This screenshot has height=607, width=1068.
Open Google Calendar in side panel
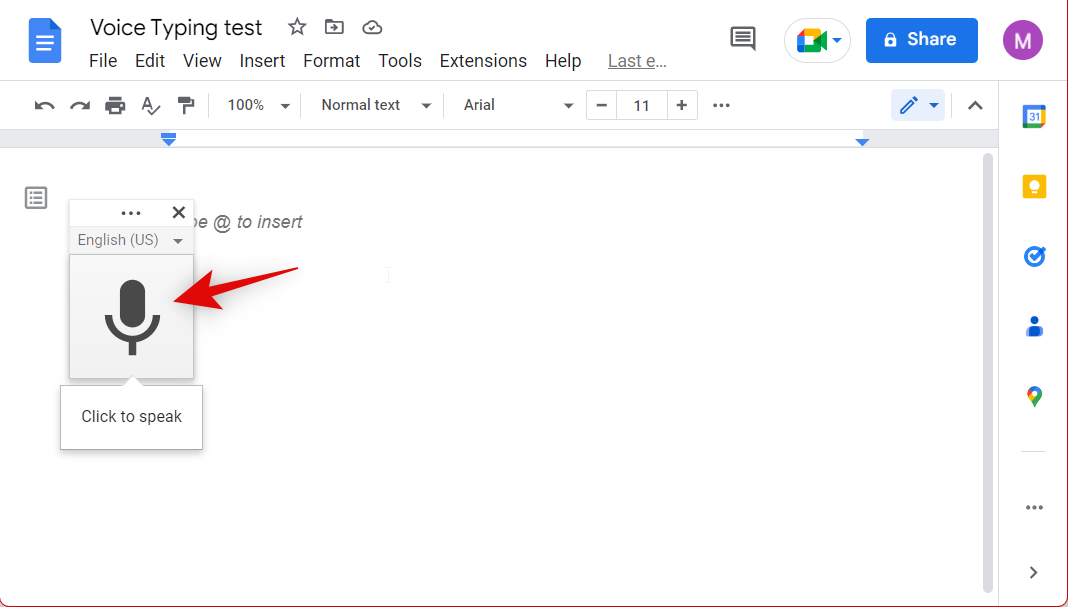tap(1034, 117)
